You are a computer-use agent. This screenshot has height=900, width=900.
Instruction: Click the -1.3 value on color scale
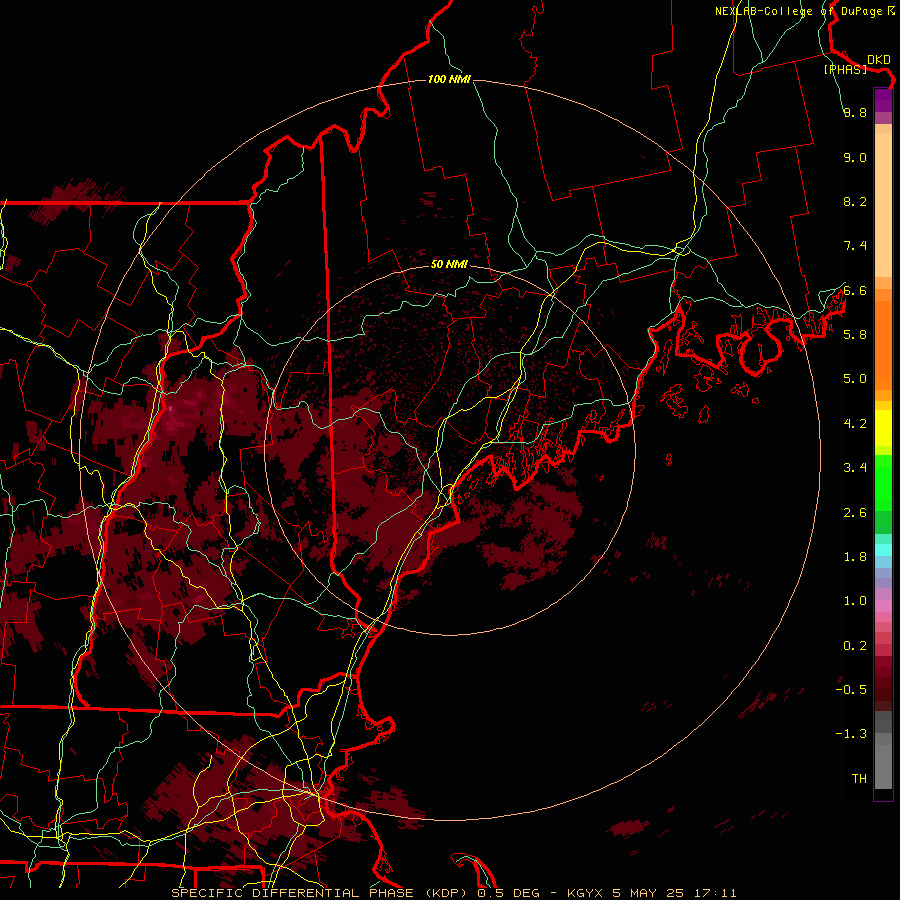coord(851,734)
